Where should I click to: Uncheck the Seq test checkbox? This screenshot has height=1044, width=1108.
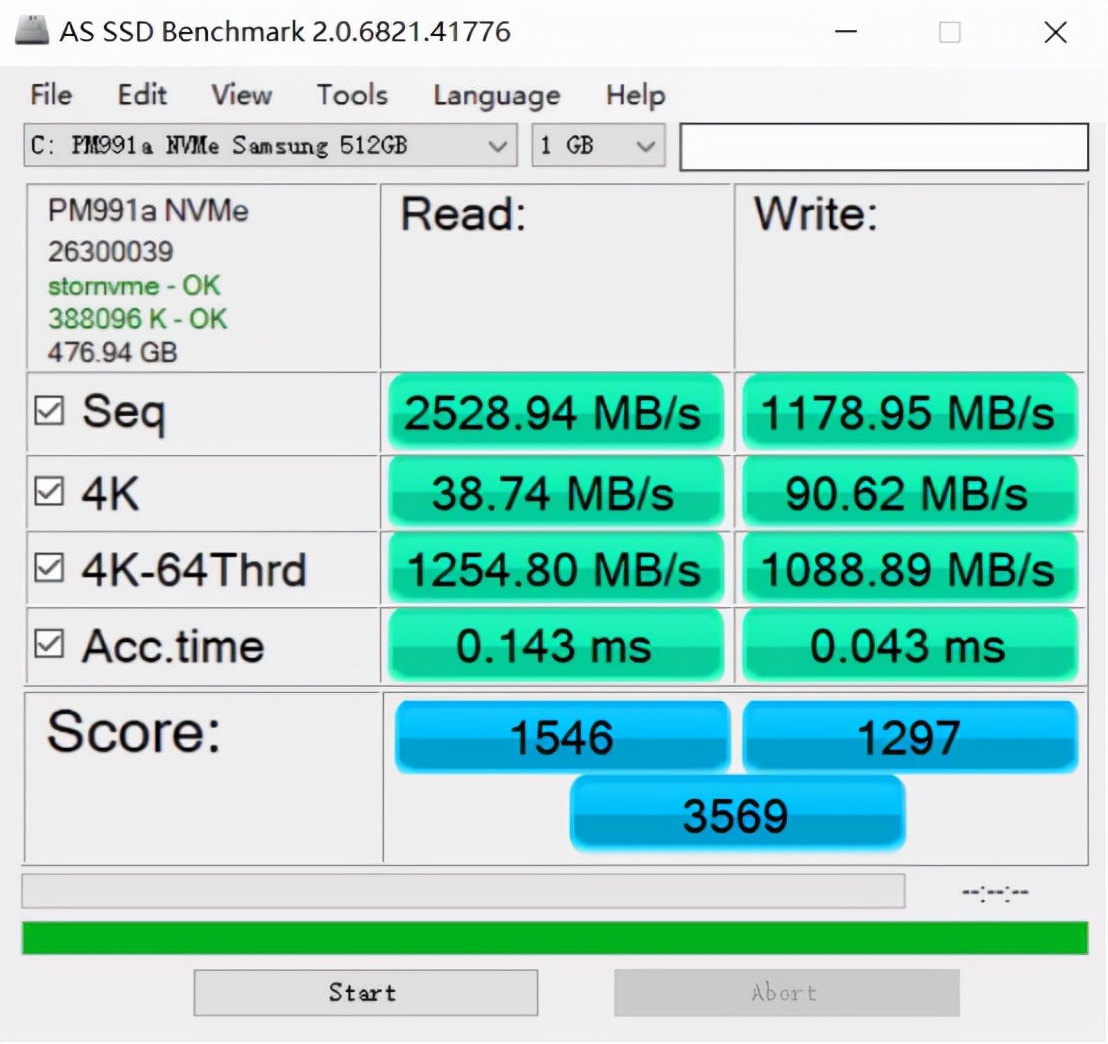(x=47, y=411)
